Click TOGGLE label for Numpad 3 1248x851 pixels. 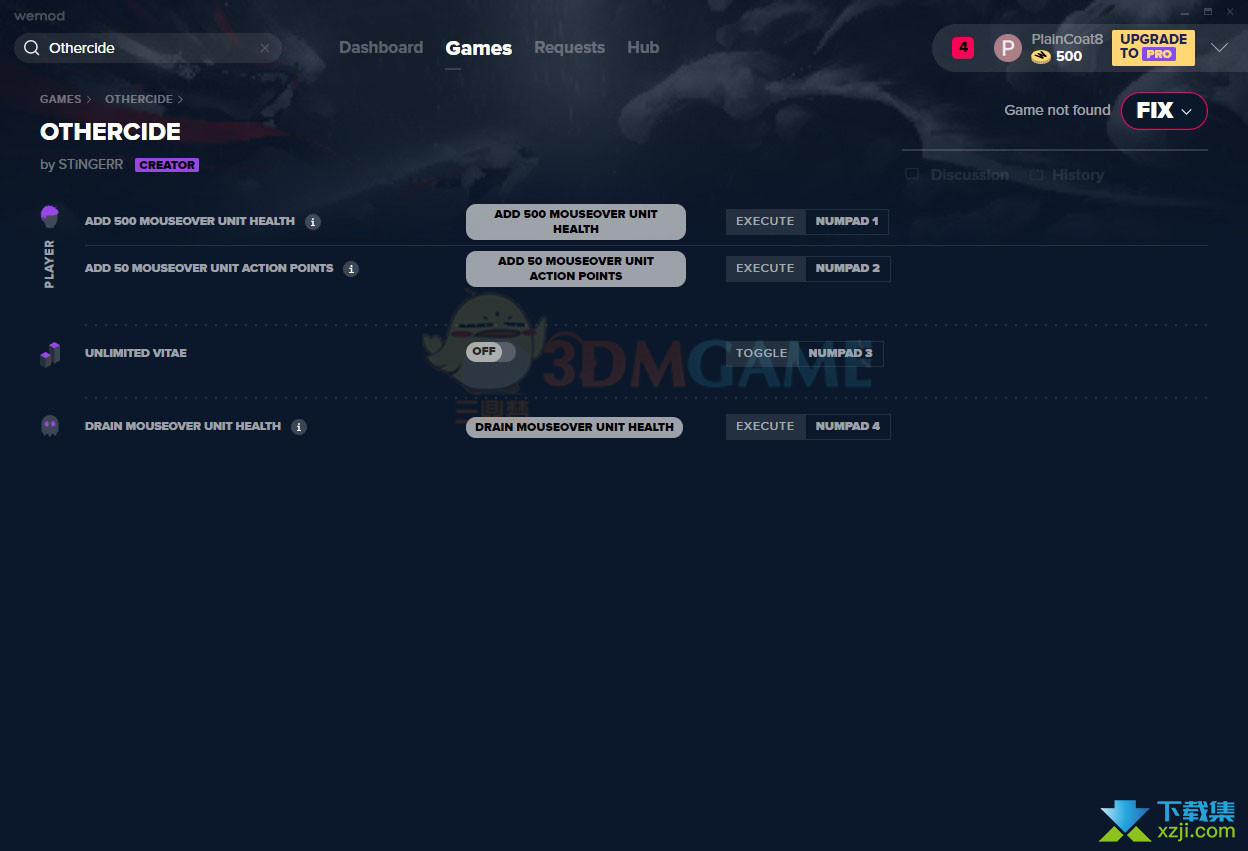click(762, 354)
